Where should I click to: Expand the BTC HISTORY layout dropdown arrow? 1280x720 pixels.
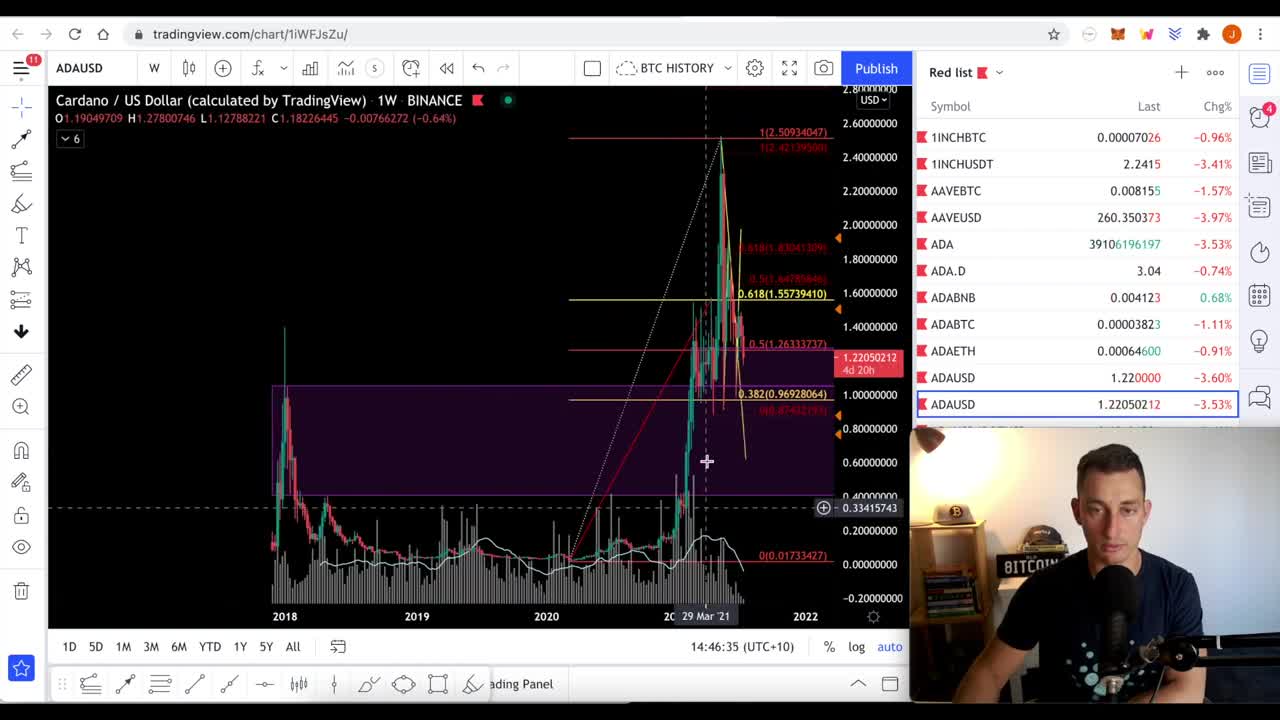click(727, 68)
